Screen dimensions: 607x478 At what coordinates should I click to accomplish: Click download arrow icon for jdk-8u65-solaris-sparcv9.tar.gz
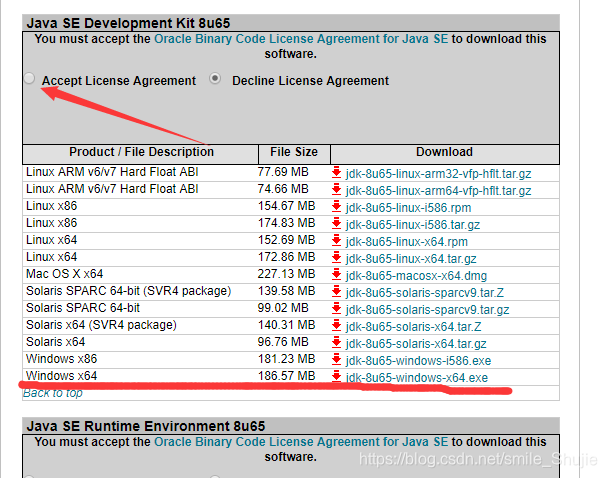pyautogui.click(x=336, y=309)
